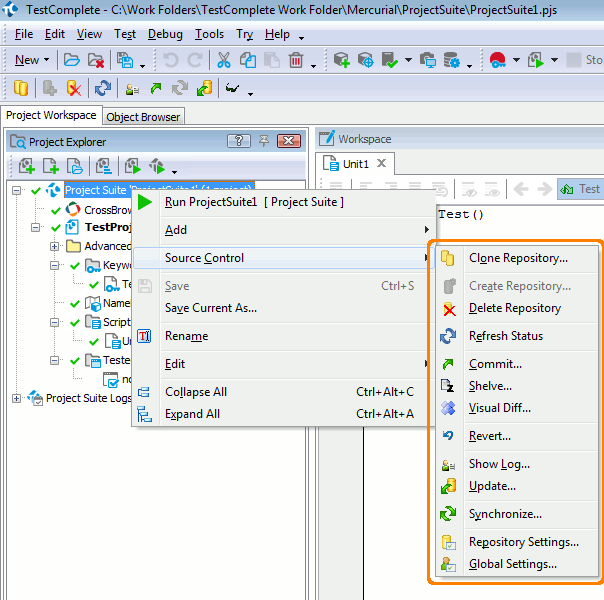604x600 pixels.
Task: Click Show Log icon in source control toolbar
Action: [x=132, y=89]
